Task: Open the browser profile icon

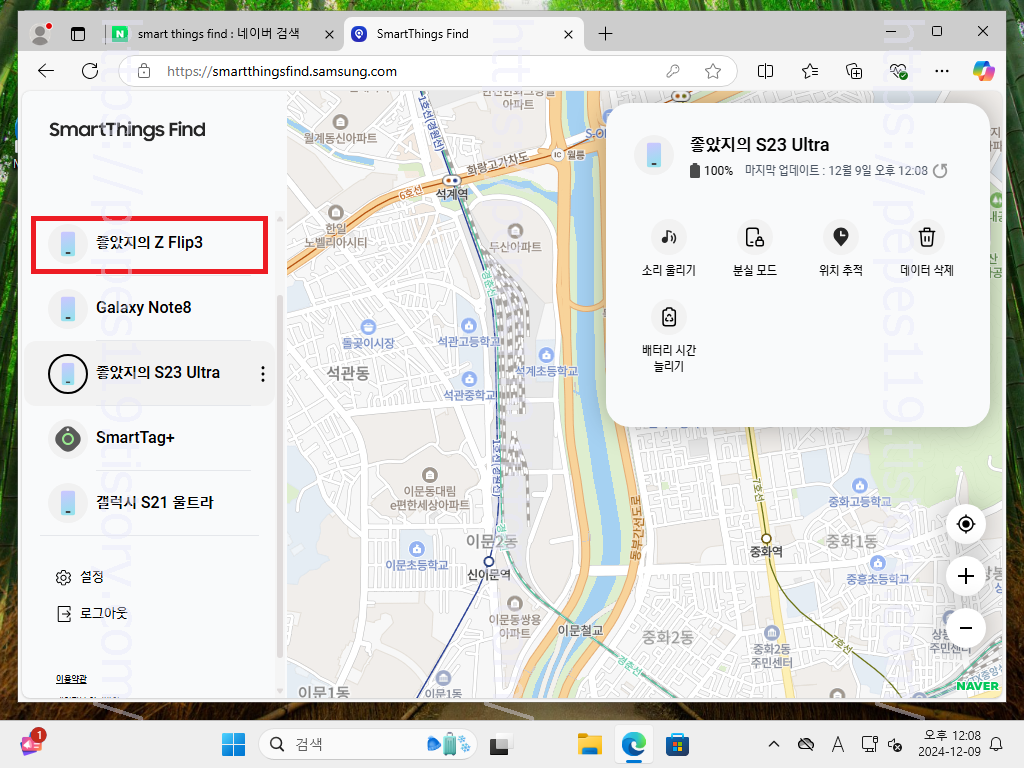Action: (41, 34)
